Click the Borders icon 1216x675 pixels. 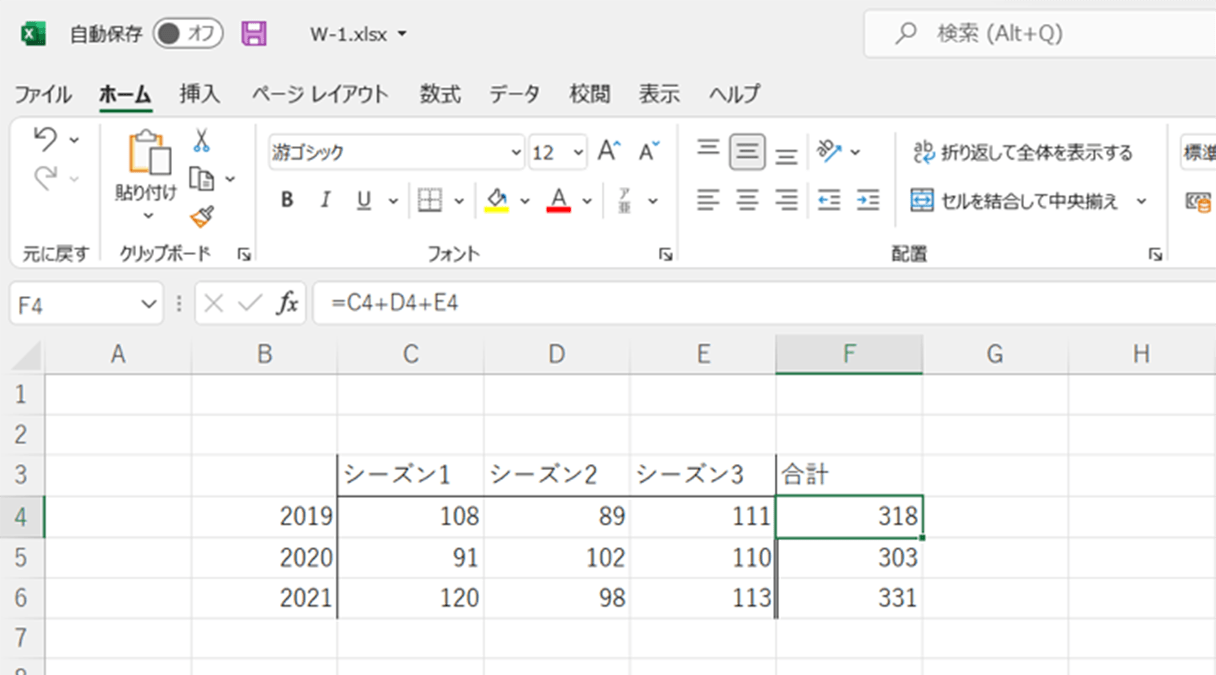tap(430, 200)
